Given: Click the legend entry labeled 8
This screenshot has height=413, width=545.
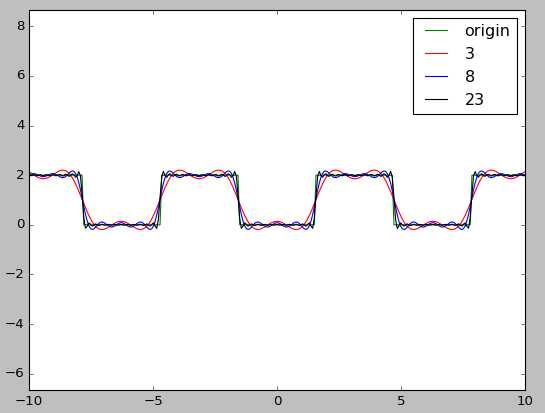Looking at the screenshot, I should (x=470, y=76).
